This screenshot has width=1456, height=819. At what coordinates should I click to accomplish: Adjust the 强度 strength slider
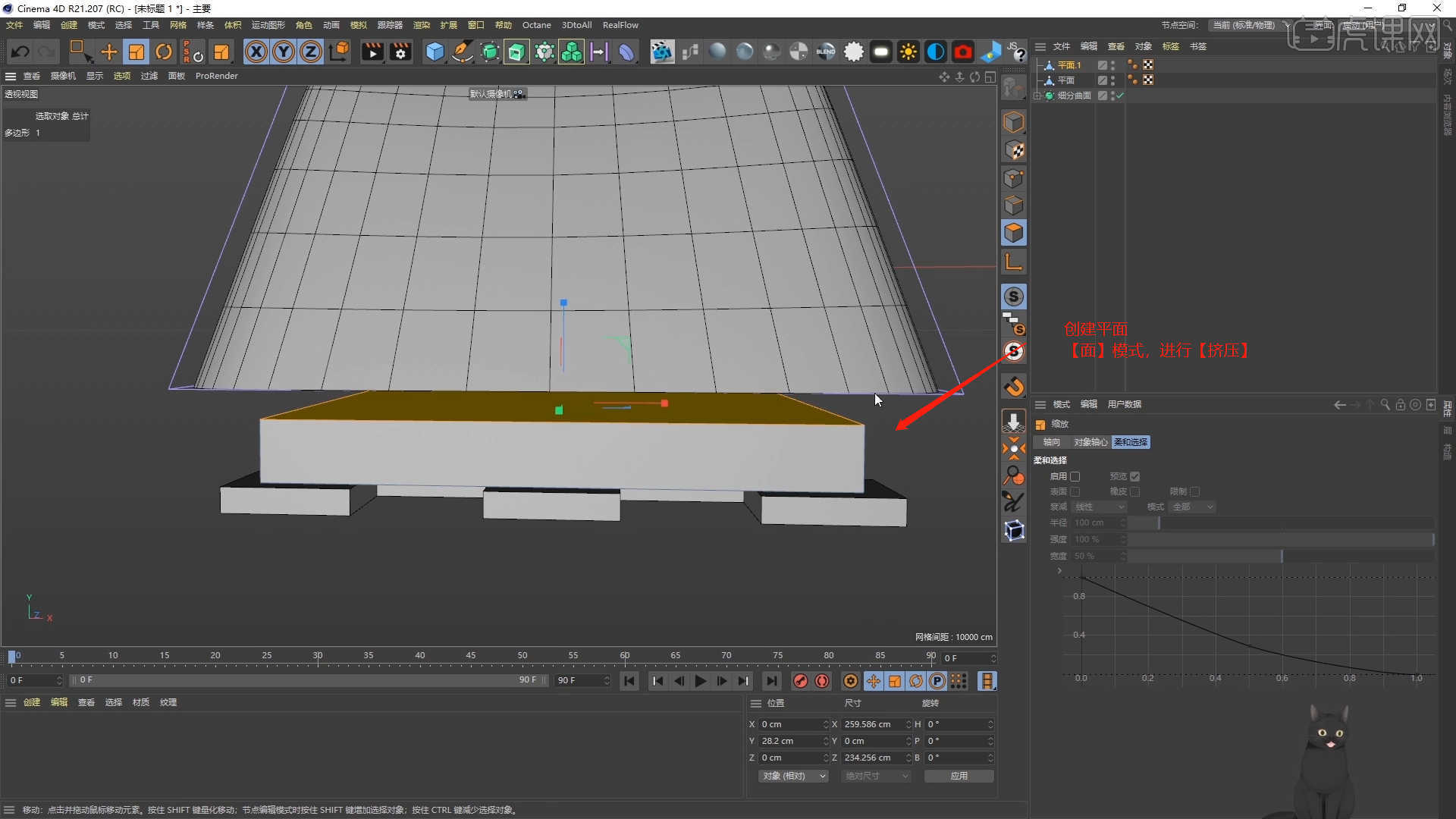(x=1282, y=539)
